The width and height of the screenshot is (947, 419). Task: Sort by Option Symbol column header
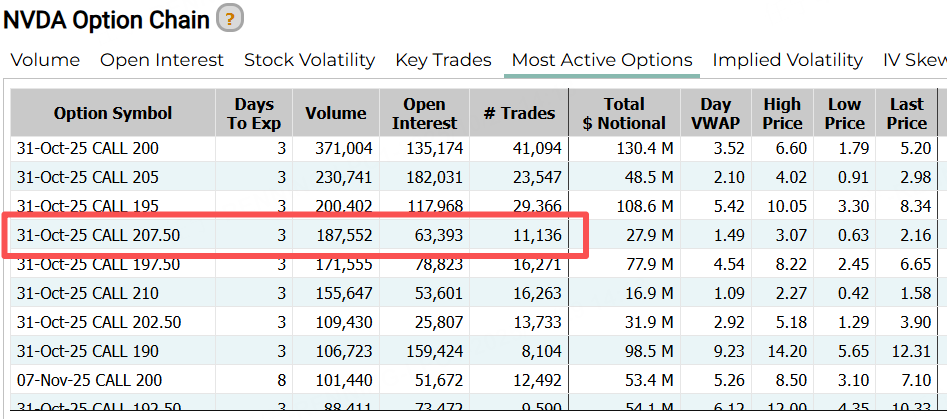(113, 113)
